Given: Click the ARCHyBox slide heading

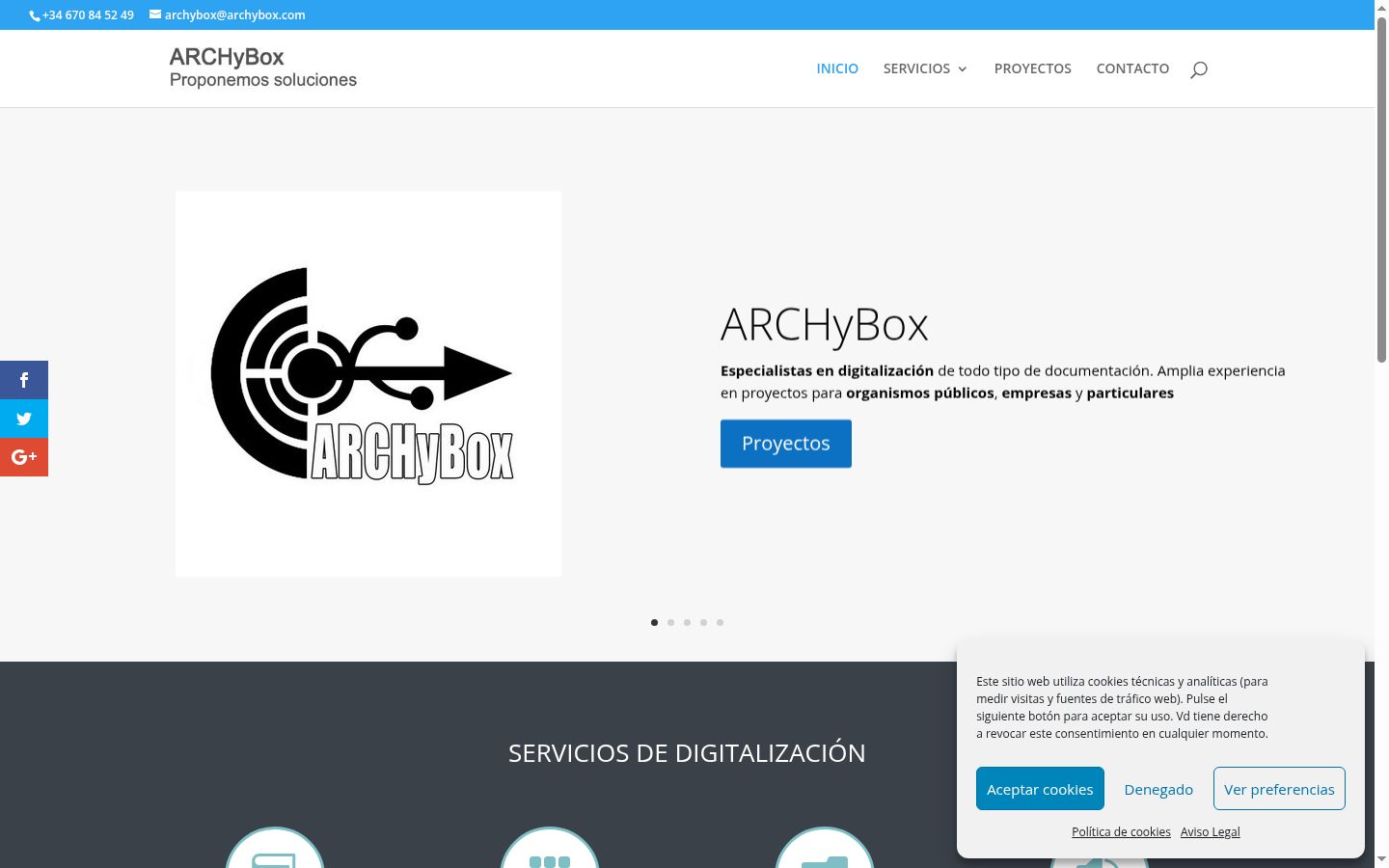Looking at the screenshot, I should point(825,326).
